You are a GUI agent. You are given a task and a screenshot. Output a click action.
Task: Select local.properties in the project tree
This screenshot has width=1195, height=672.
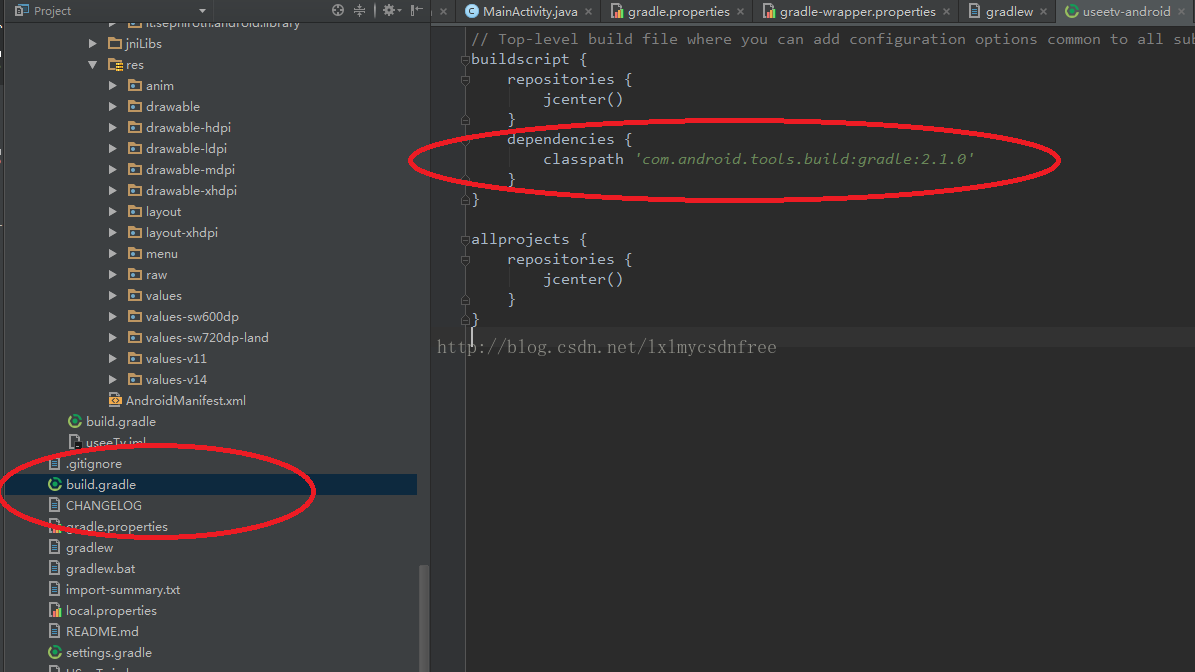click(111, 610)
